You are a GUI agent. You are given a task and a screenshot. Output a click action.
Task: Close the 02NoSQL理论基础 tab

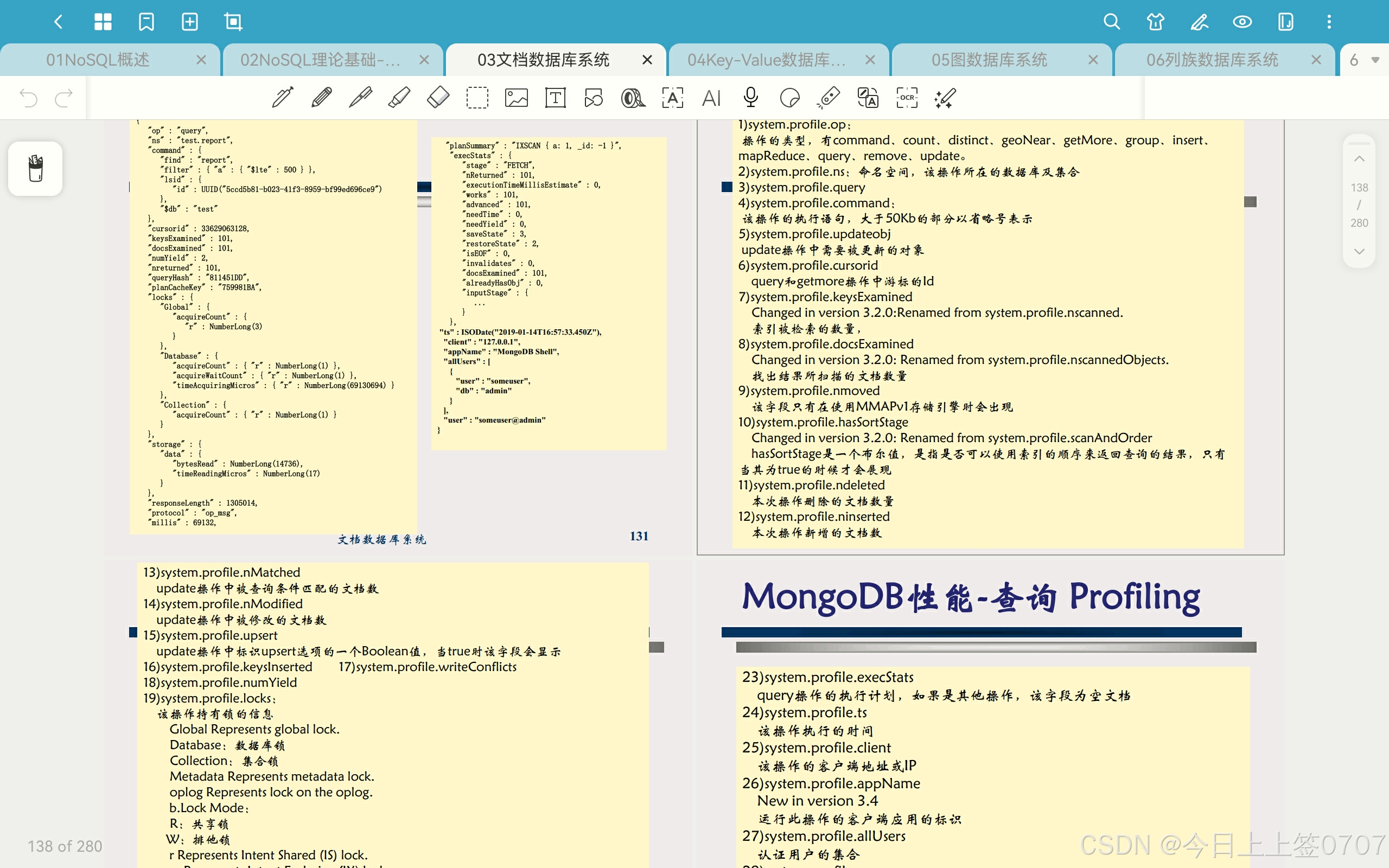click(424, 60)
